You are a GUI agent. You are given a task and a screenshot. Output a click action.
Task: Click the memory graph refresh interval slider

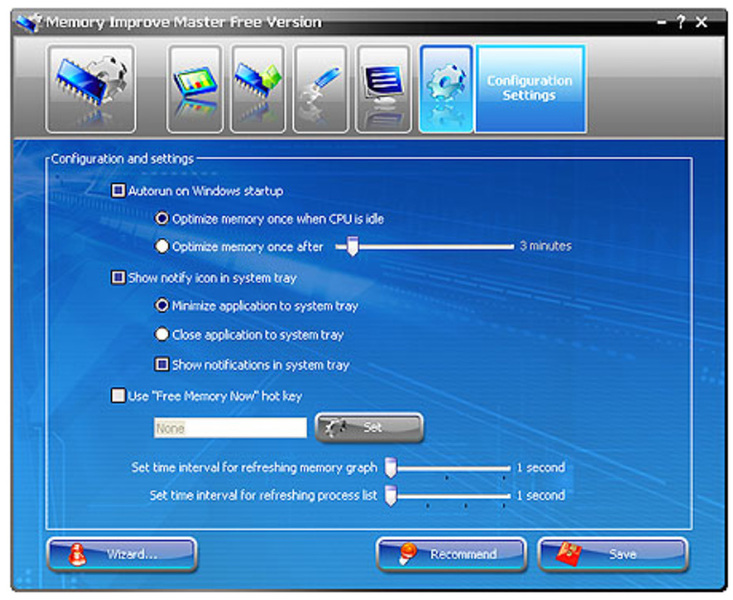pos(390,468)
